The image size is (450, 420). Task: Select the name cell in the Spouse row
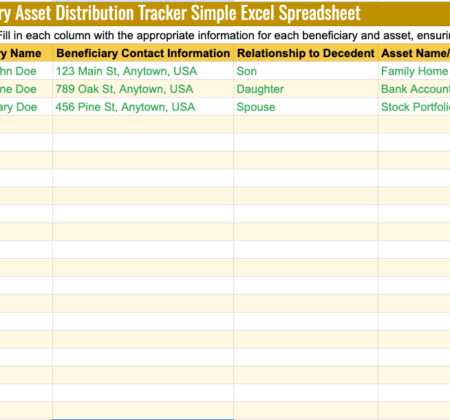point(26,107)
